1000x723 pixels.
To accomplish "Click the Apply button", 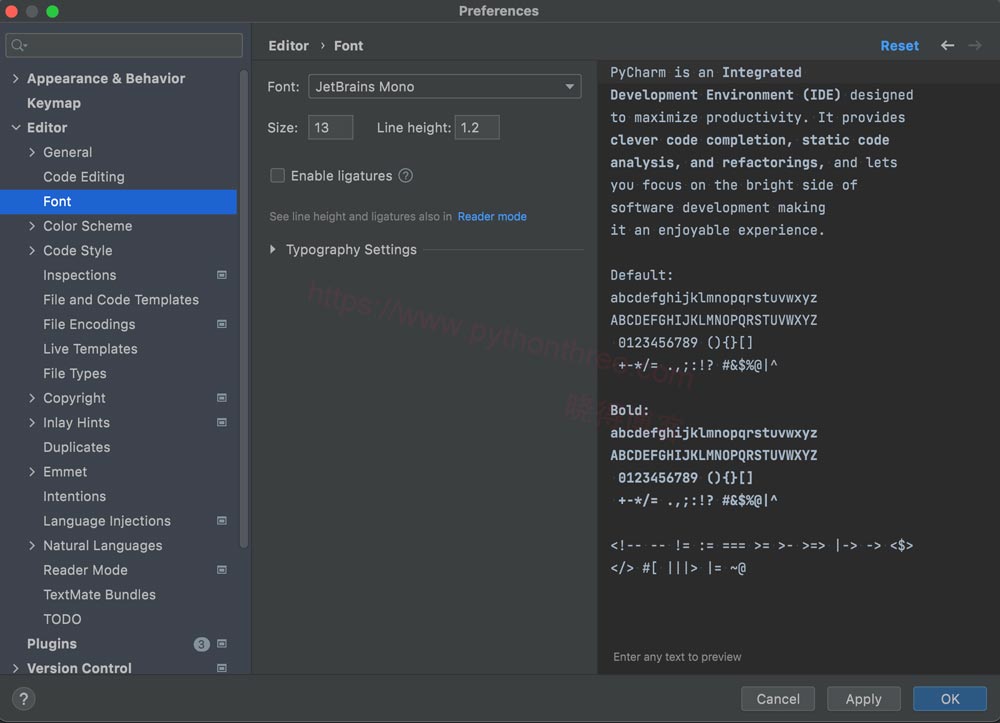I will coord(864,699).
